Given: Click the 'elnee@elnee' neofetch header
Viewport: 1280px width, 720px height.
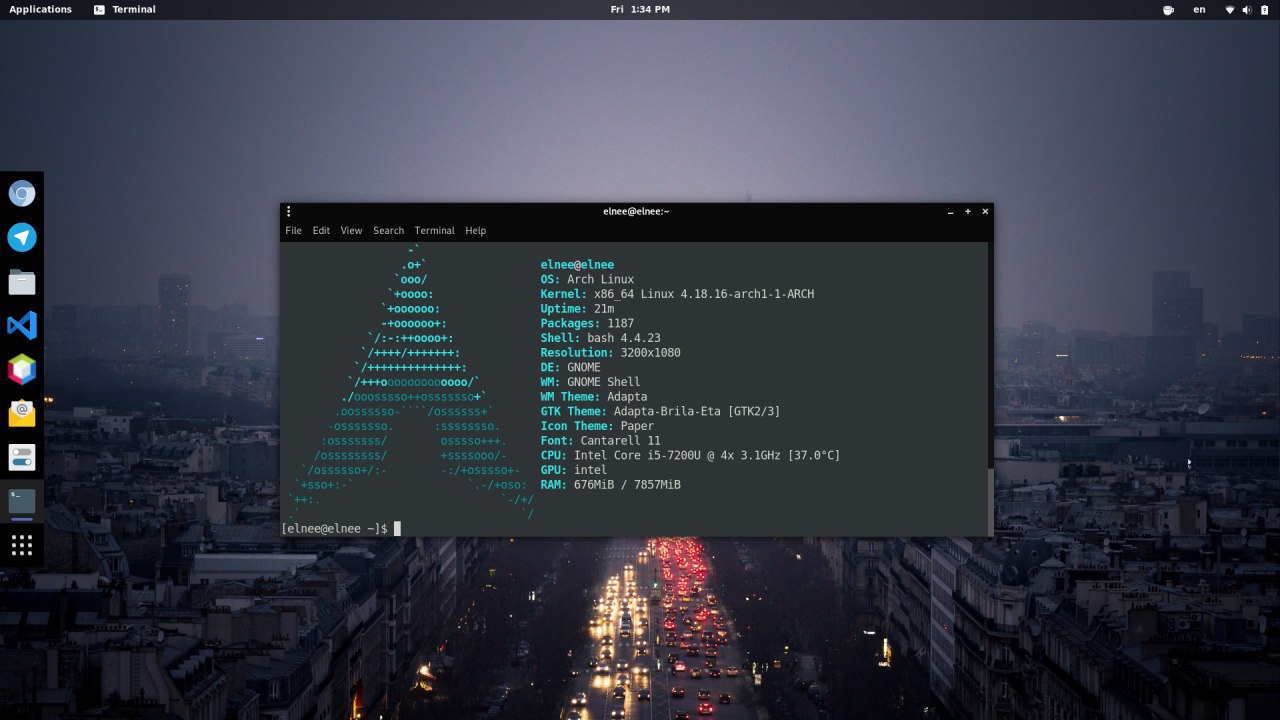Looking at the screenshot, I should coord(577,265).
